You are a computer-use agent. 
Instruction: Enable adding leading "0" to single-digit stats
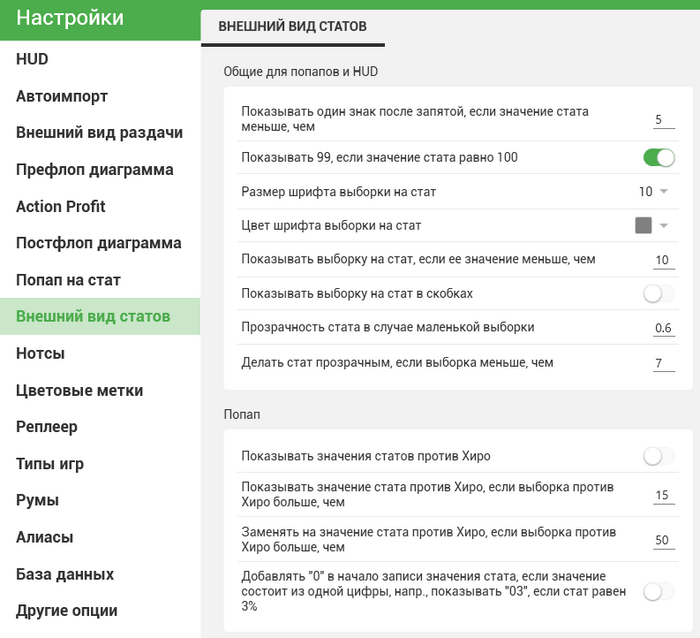[x=659, y=592]
